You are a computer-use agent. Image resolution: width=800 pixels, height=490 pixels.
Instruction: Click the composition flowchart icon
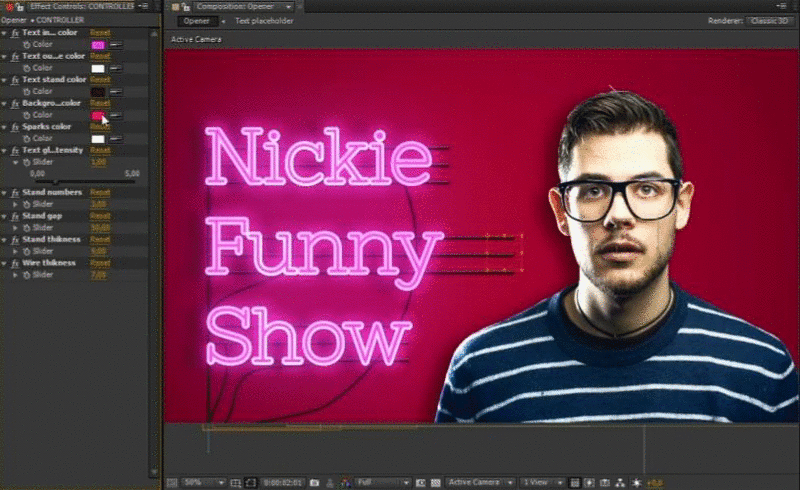pos(620,483)
